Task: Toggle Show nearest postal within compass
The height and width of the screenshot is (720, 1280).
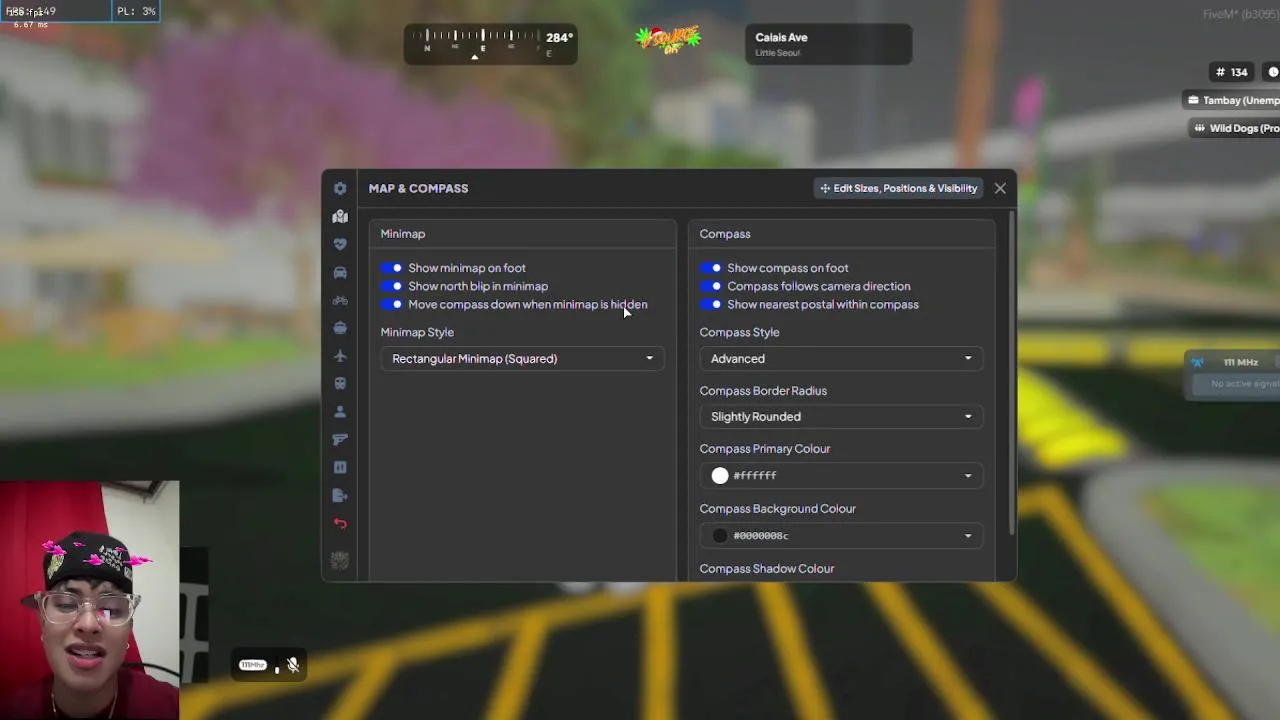Action: [712, 304]
